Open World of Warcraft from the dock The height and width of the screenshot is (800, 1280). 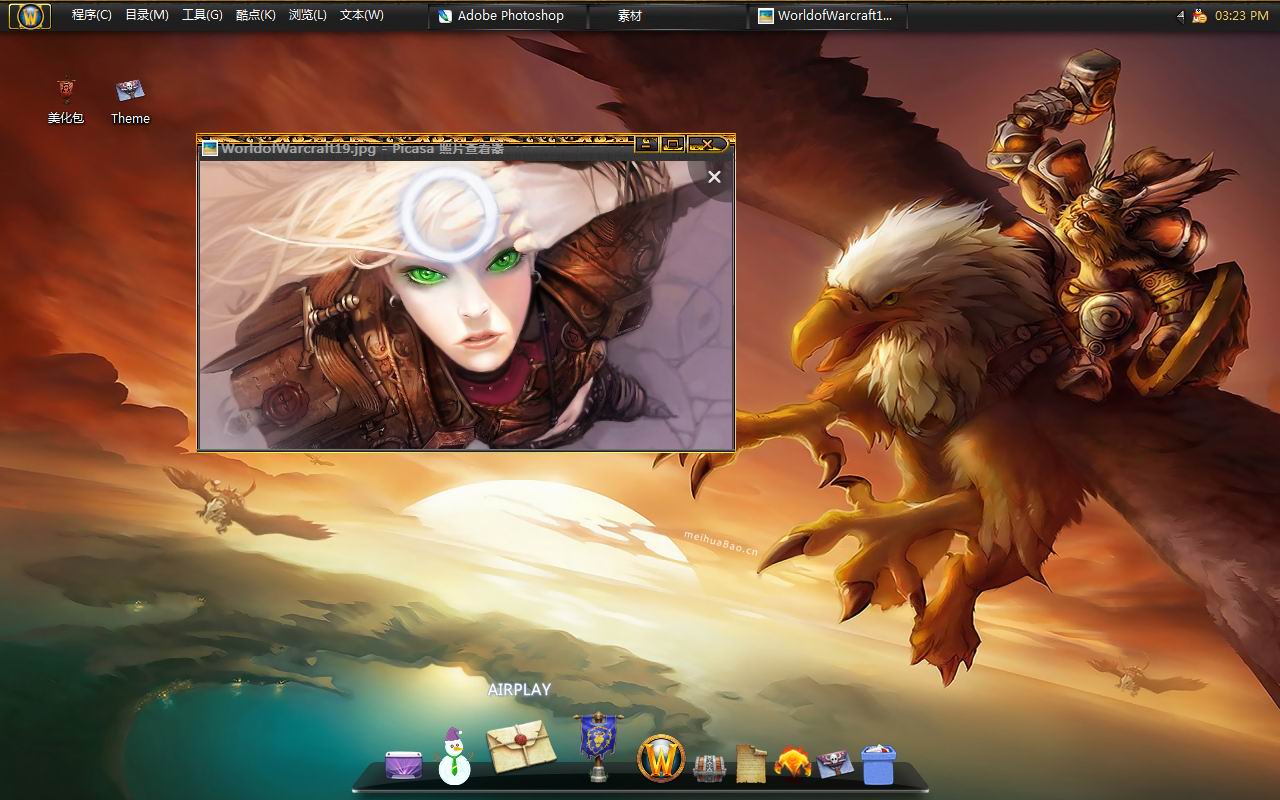(661, 756)
